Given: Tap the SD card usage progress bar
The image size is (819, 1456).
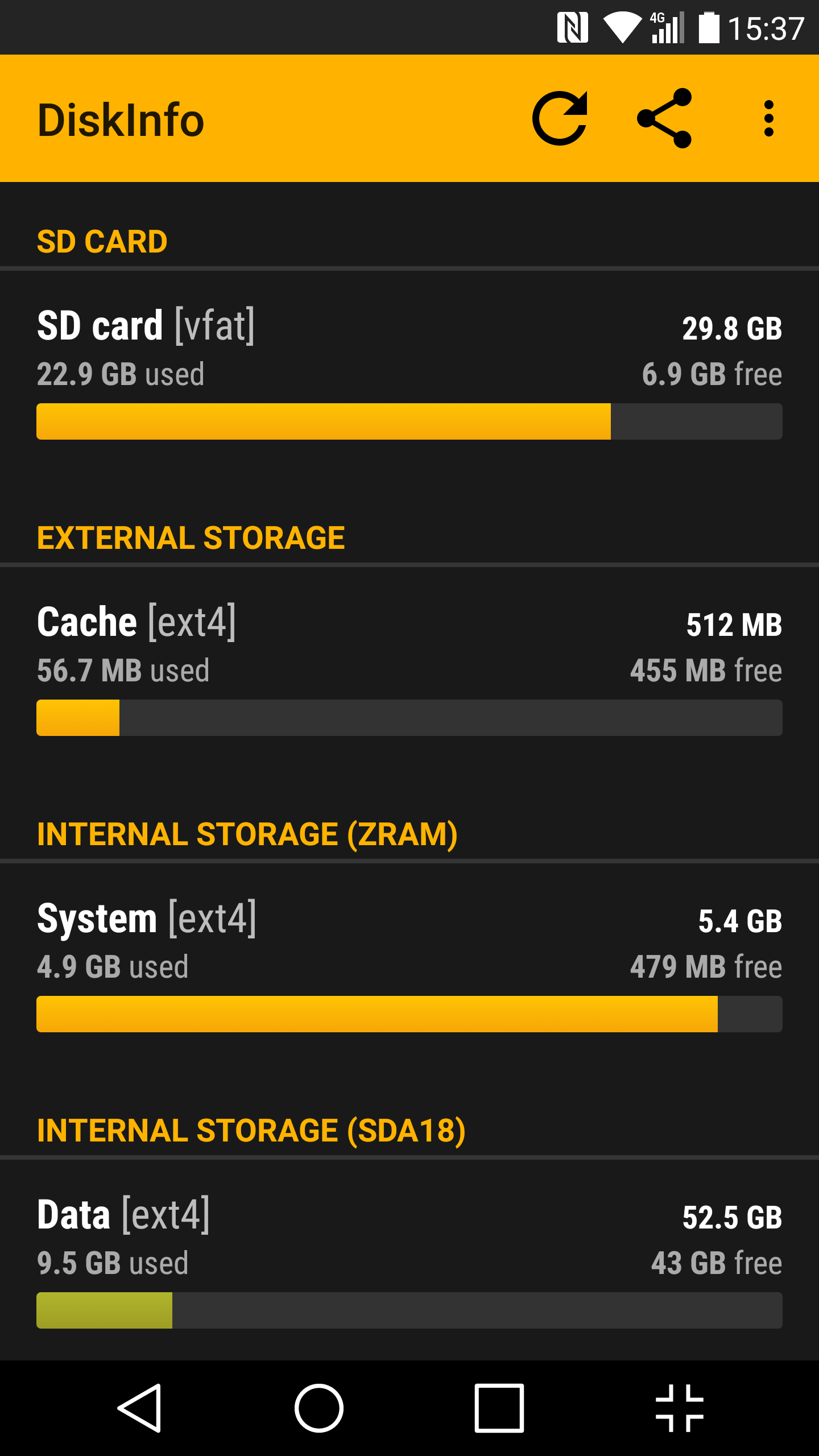Looking at the screenshot, I should [x=409, y=421].
